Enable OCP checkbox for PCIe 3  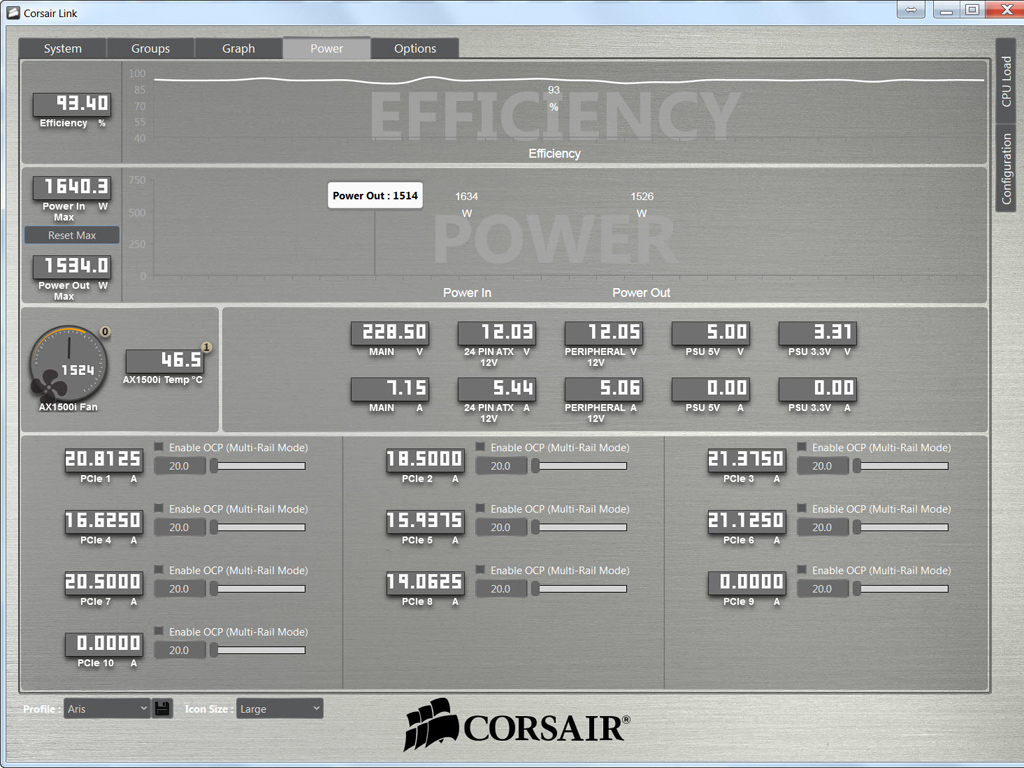click(x=801, y=447)
